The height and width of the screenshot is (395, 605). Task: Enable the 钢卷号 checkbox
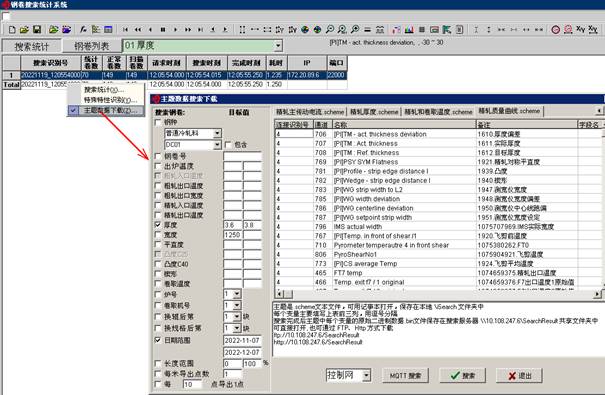tap(158, 156)
